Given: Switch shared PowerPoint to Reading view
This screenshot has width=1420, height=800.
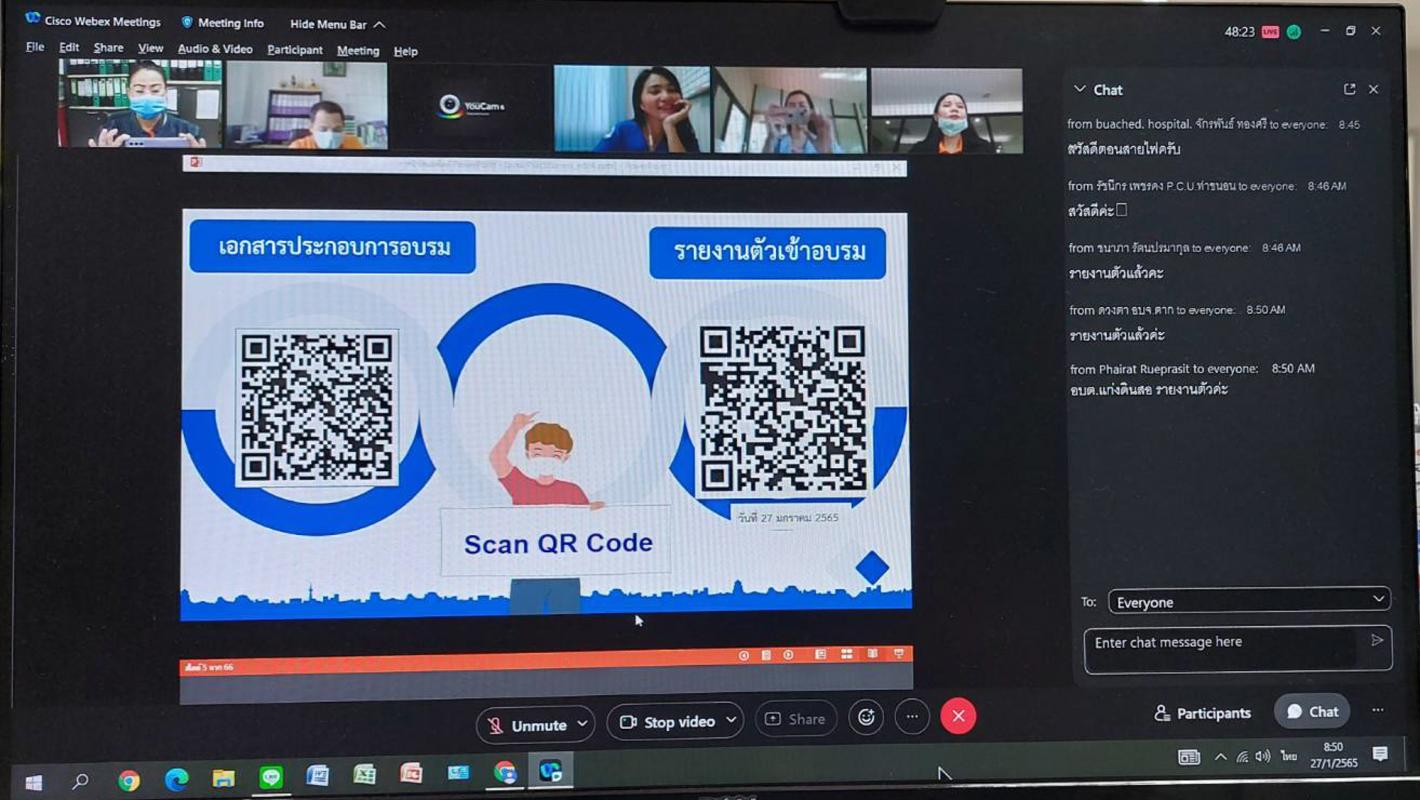Looking at the screenshot, I should [x=873, y=654].
